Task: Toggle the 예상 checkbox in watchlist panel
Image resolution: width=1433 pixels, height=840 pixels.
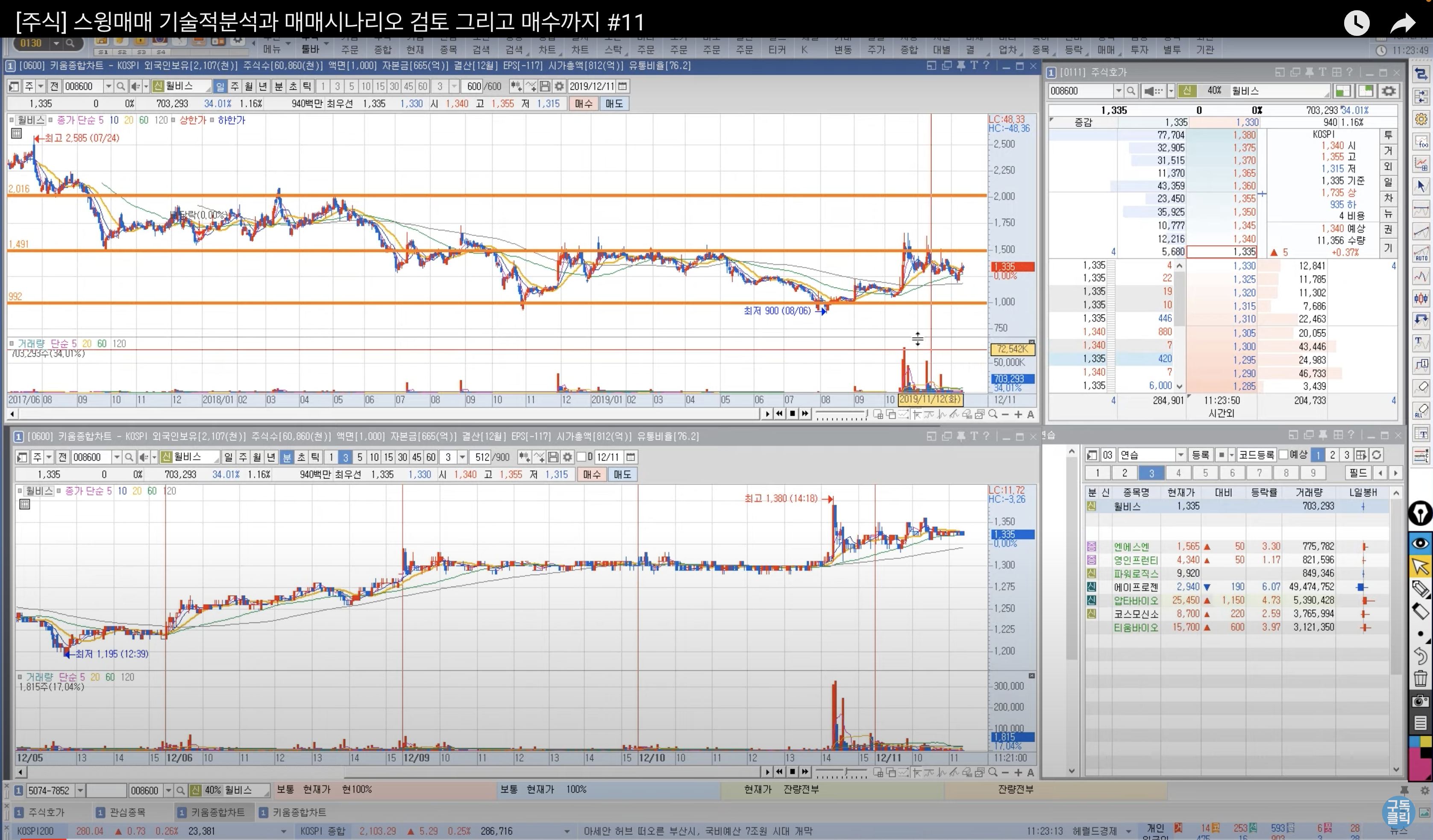Action: click(x=1283, y=455)
